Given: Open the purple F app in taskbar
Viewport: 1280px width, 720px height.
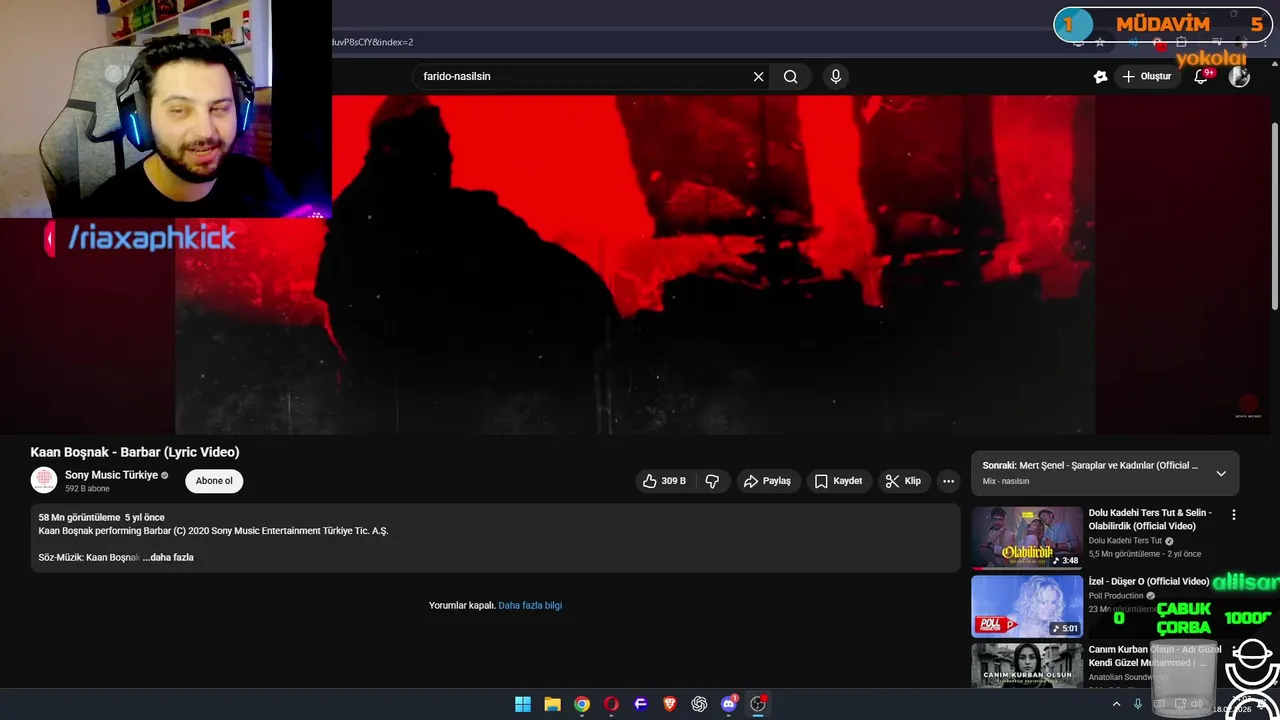Looking at the screenshot, I should pyautogui.click(x=641, y=704).
